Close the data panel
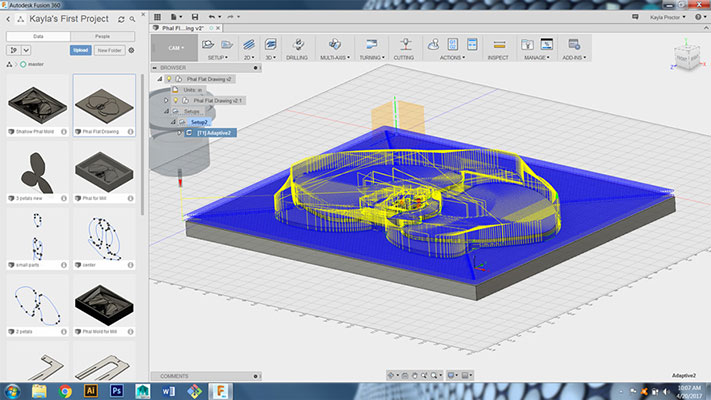The image size is (711, 400). [x=143, y=15]
